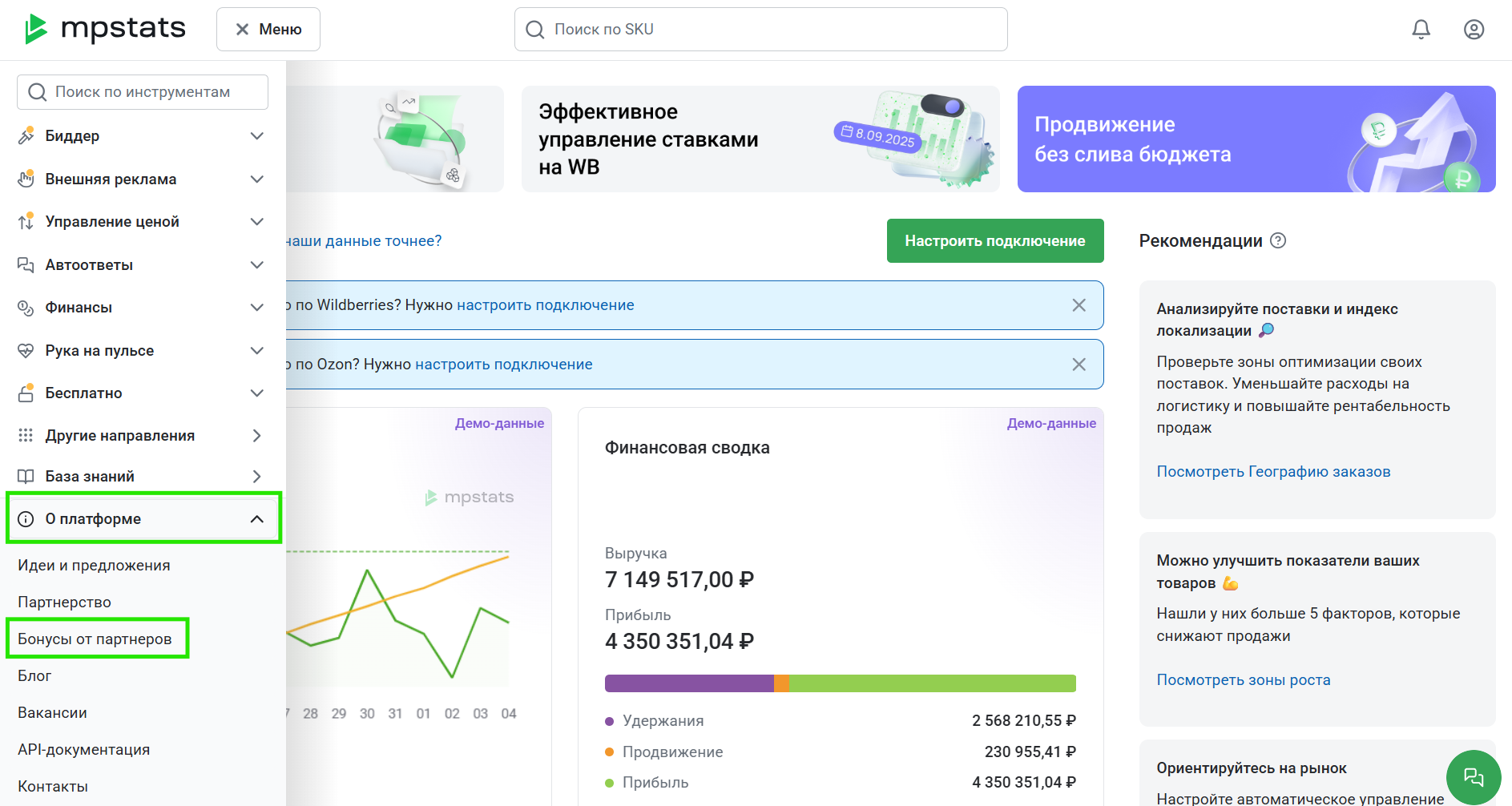Expand the Управление ценой section
1512x806 pixels.
tap(141, 222)
